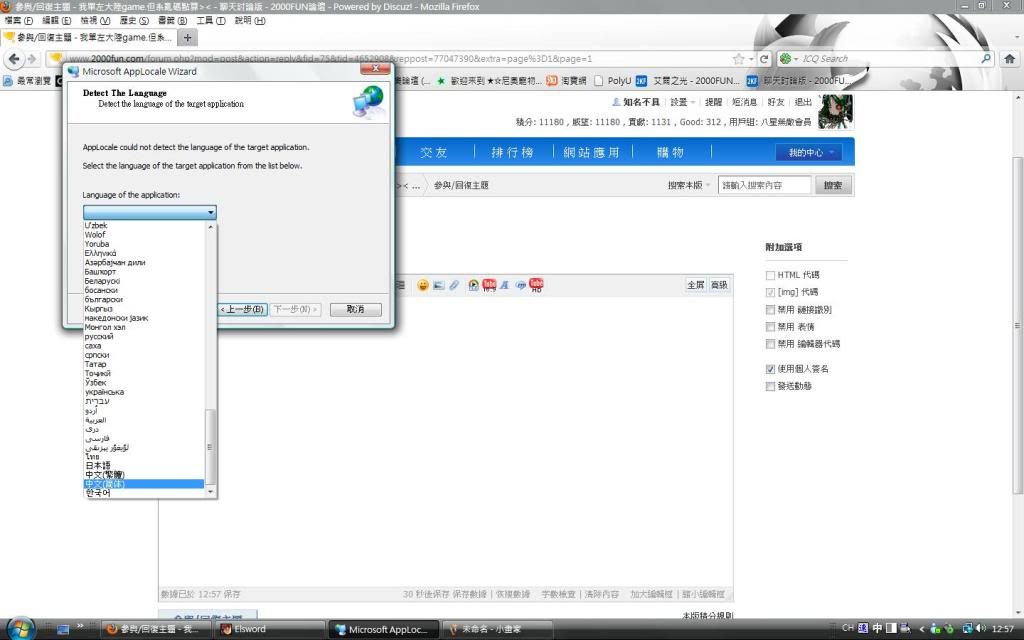Click Firefox back arrow button
The width and height of the screenshot is (1024, 640).
click(x=14, y=59)
